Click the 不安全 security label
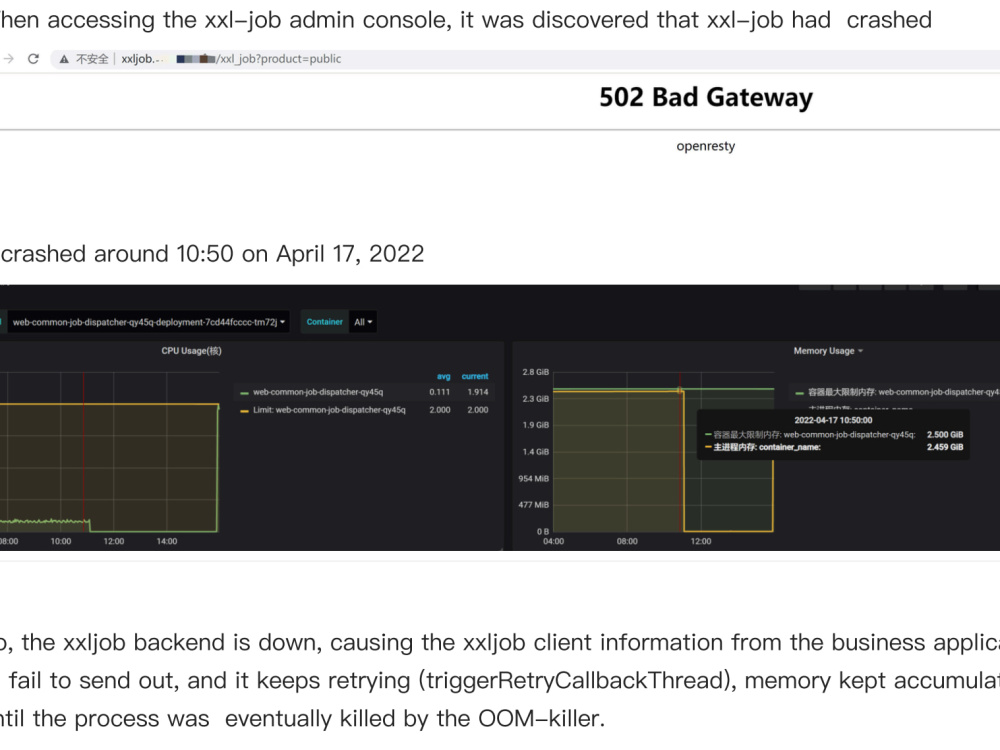Image resolution: width=1000 pixels, height=750 pixels. click(92, 59)
